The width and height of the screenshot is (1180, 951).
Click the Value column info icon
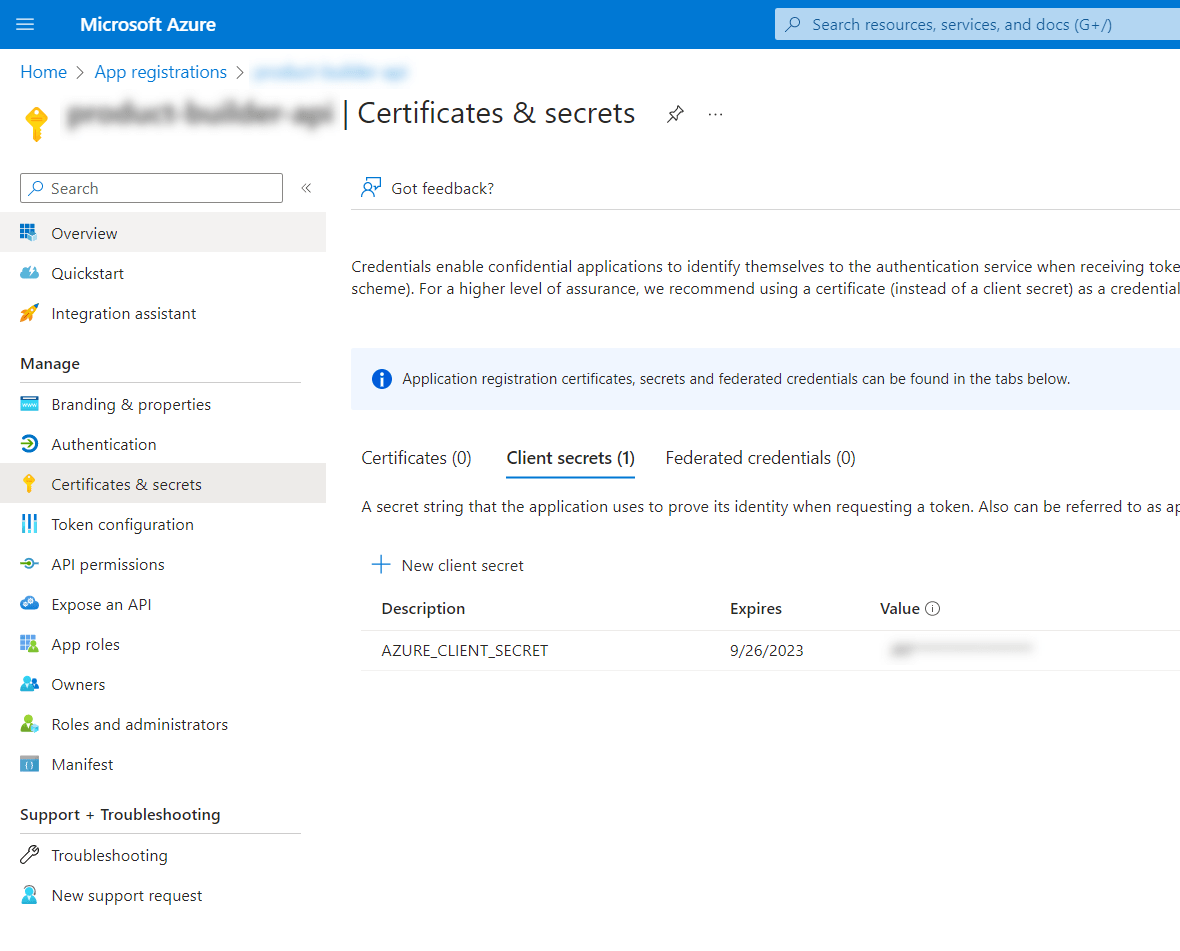click(933, 608)
